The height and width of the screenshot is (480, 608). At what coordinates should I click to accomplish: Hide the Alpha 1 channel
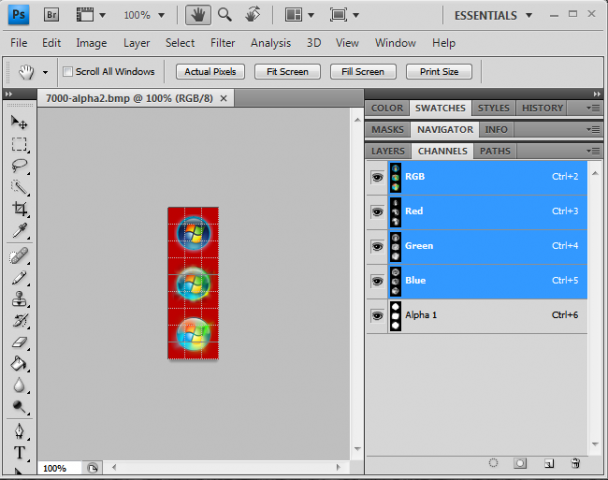coord(377,316)
